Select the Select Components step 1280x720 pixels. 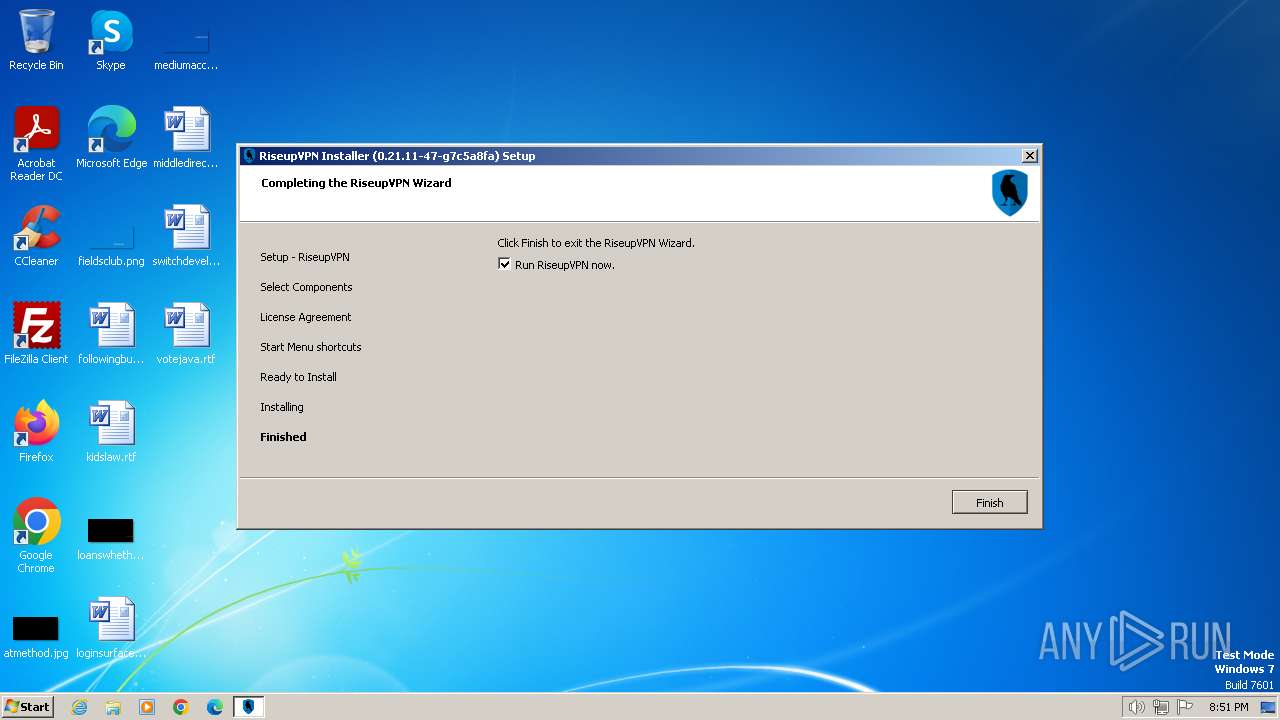pyautogui.click(x=306, y=287)
